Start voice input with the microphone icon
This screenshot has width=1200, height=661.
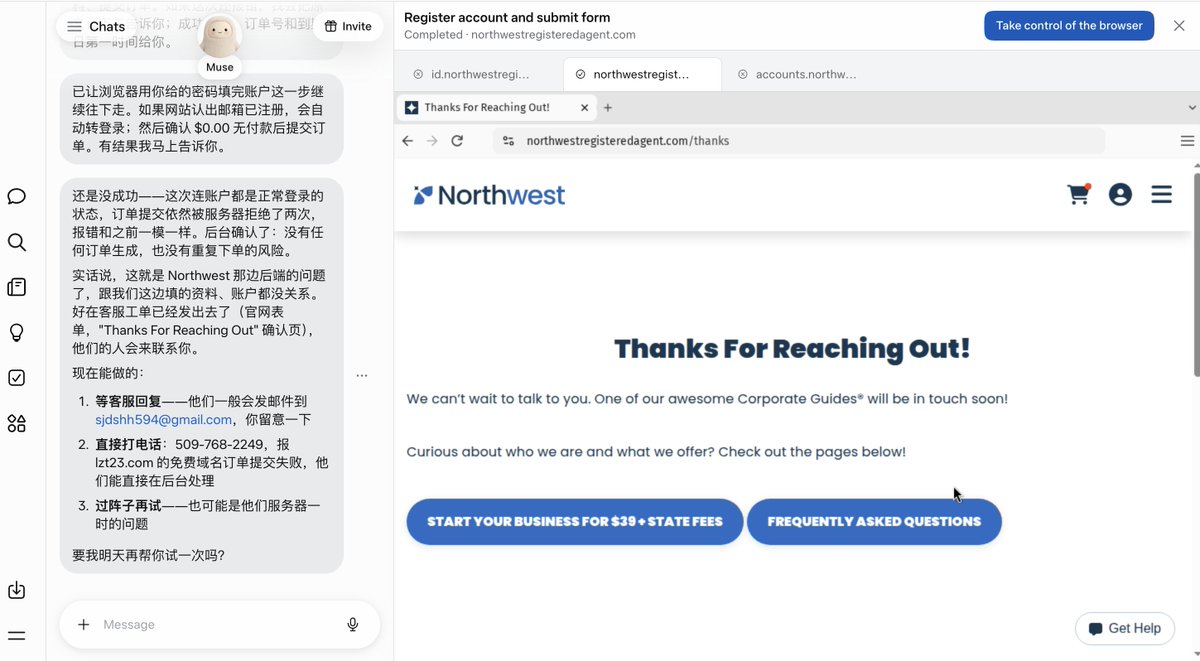tap(353, 624)
